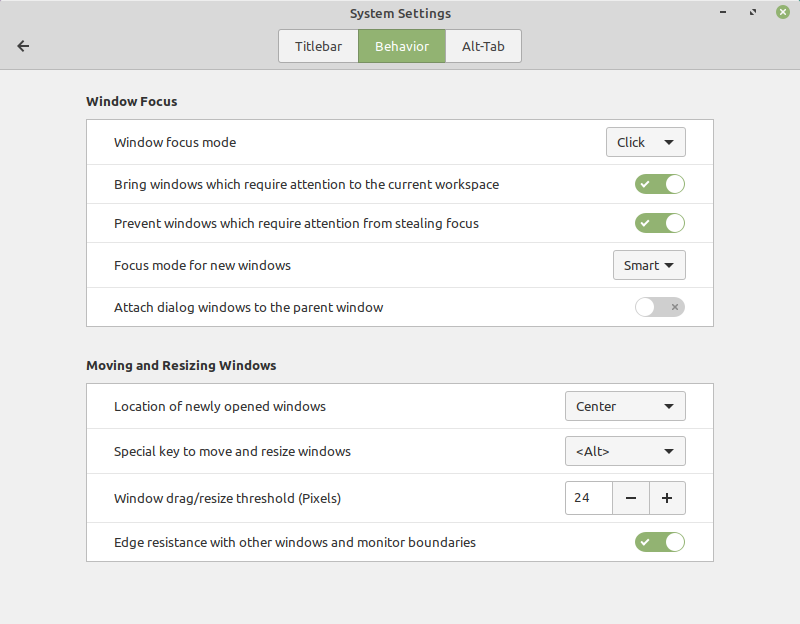Enable Attach dialog windows to parent window
800x624 pixels.
click(660, 307)
